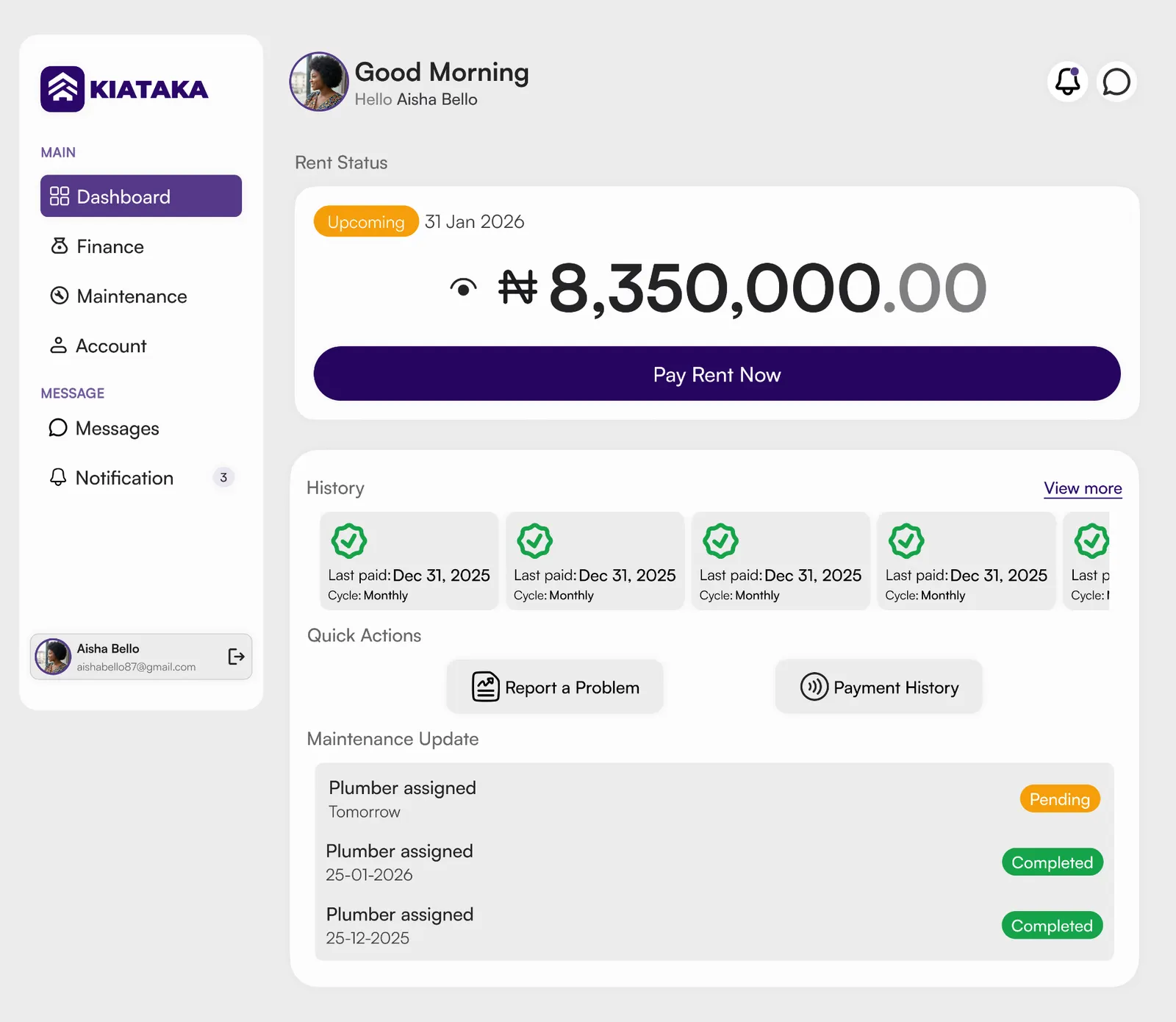1176x1022 pixels.
Task: Click the partially visible fifth history card badge
Action: [1091, 541]
